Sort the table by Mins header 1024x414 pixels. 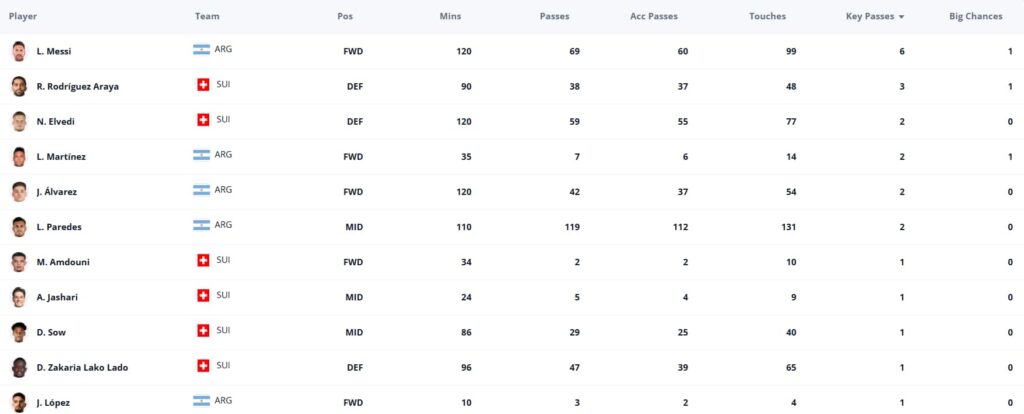click(450, 16)
